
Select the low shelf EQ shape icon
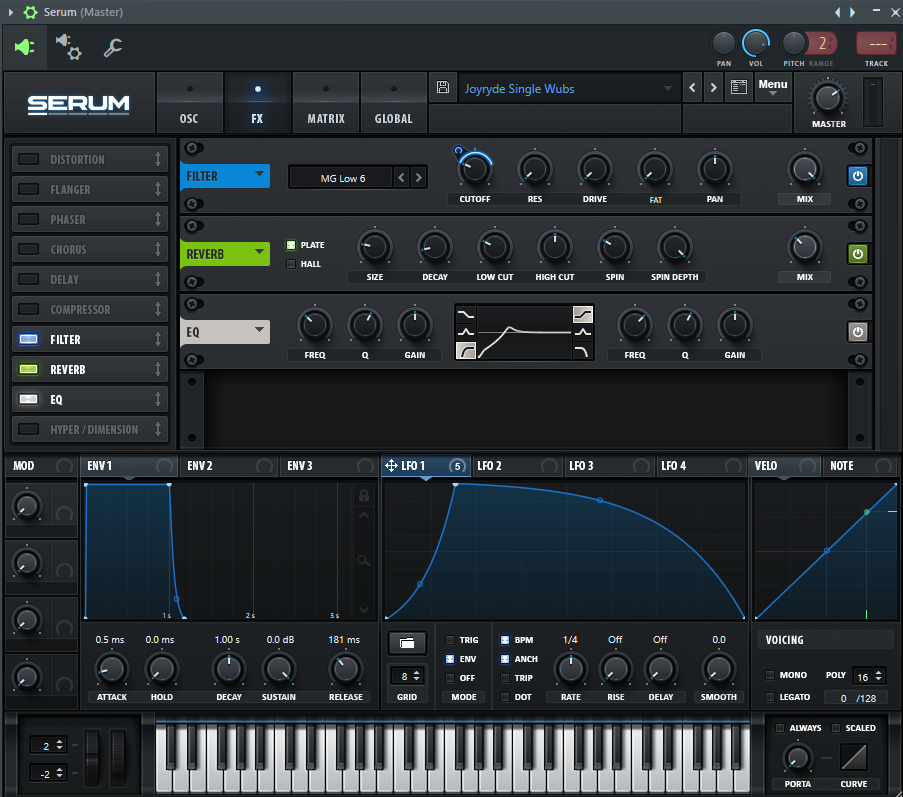coord(465,314)
